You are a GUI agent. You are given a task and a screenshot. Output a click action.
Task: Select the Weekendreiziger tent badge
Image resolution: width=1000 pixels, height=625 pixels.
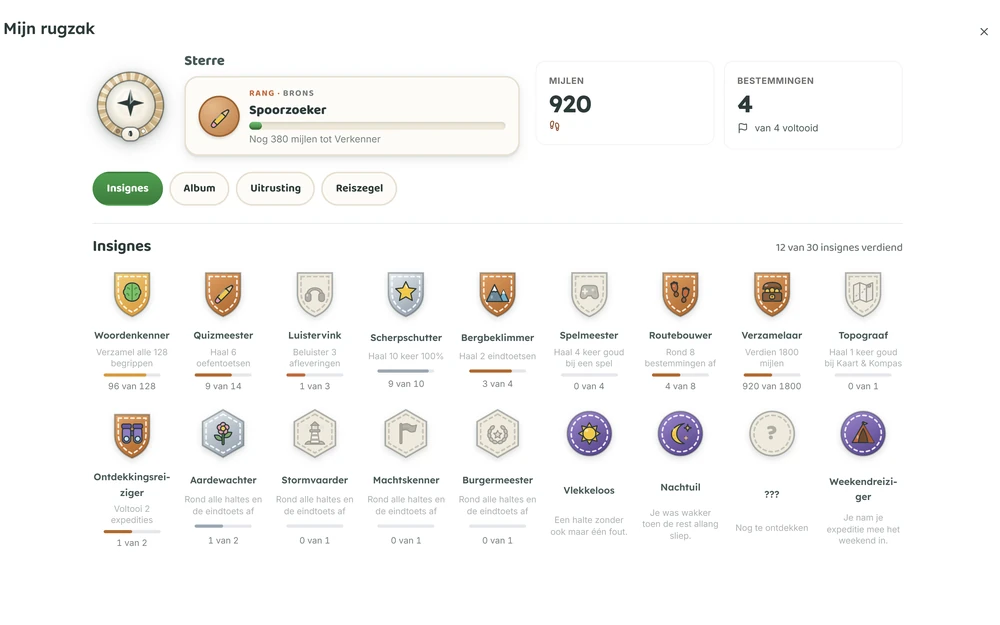click(x=863, y=434)
